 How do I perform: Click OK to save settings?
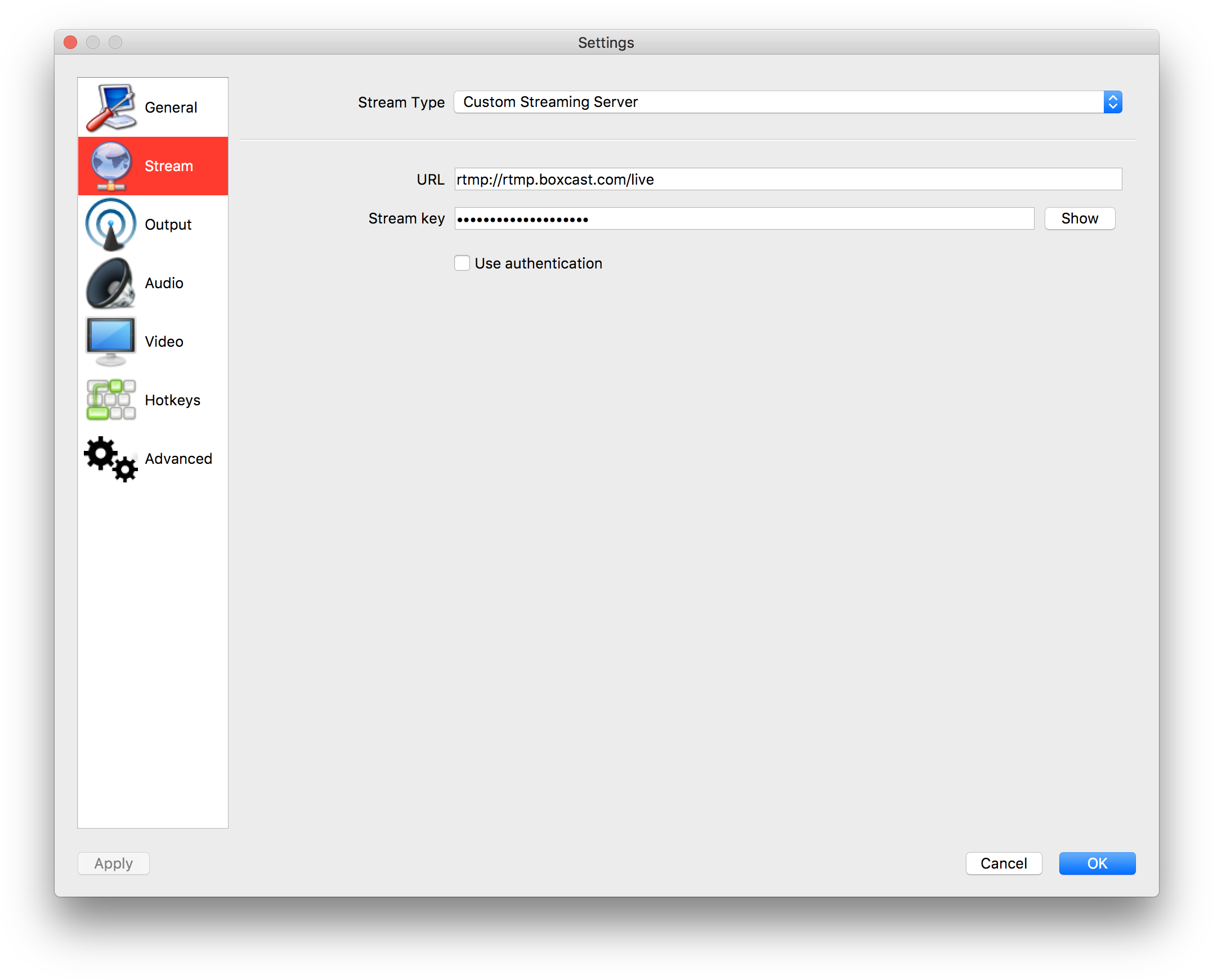coord(1095,863)
